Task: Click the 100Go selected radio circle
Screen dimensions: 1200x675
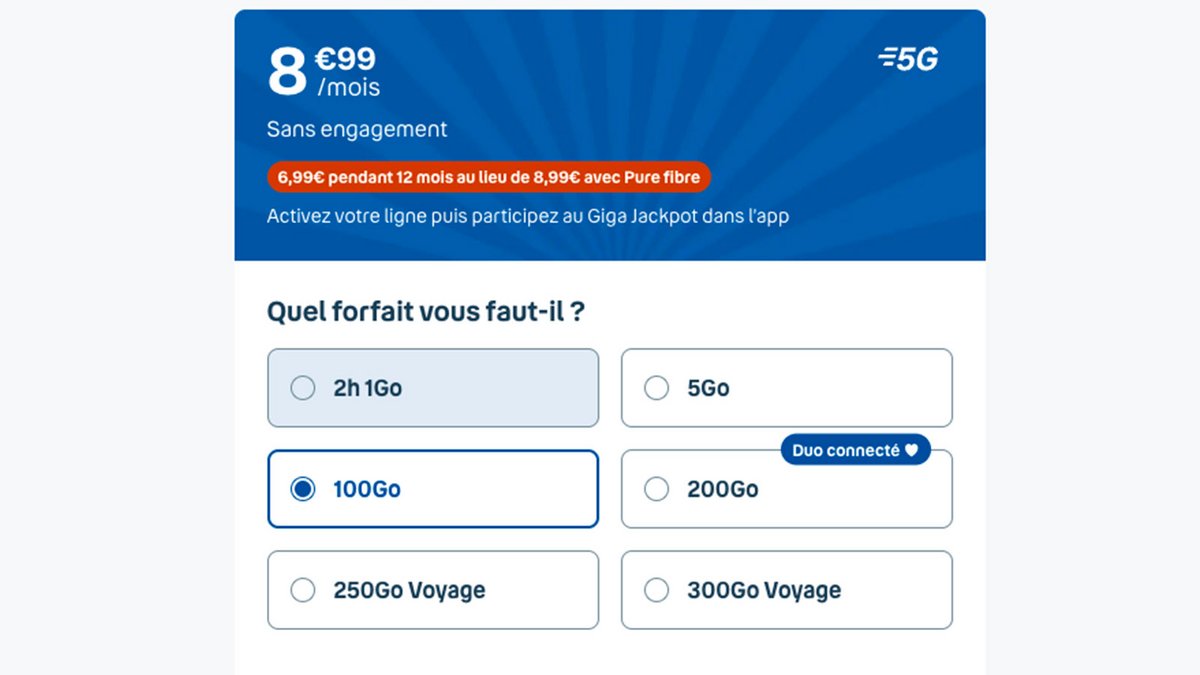Action: click(303, 489)
